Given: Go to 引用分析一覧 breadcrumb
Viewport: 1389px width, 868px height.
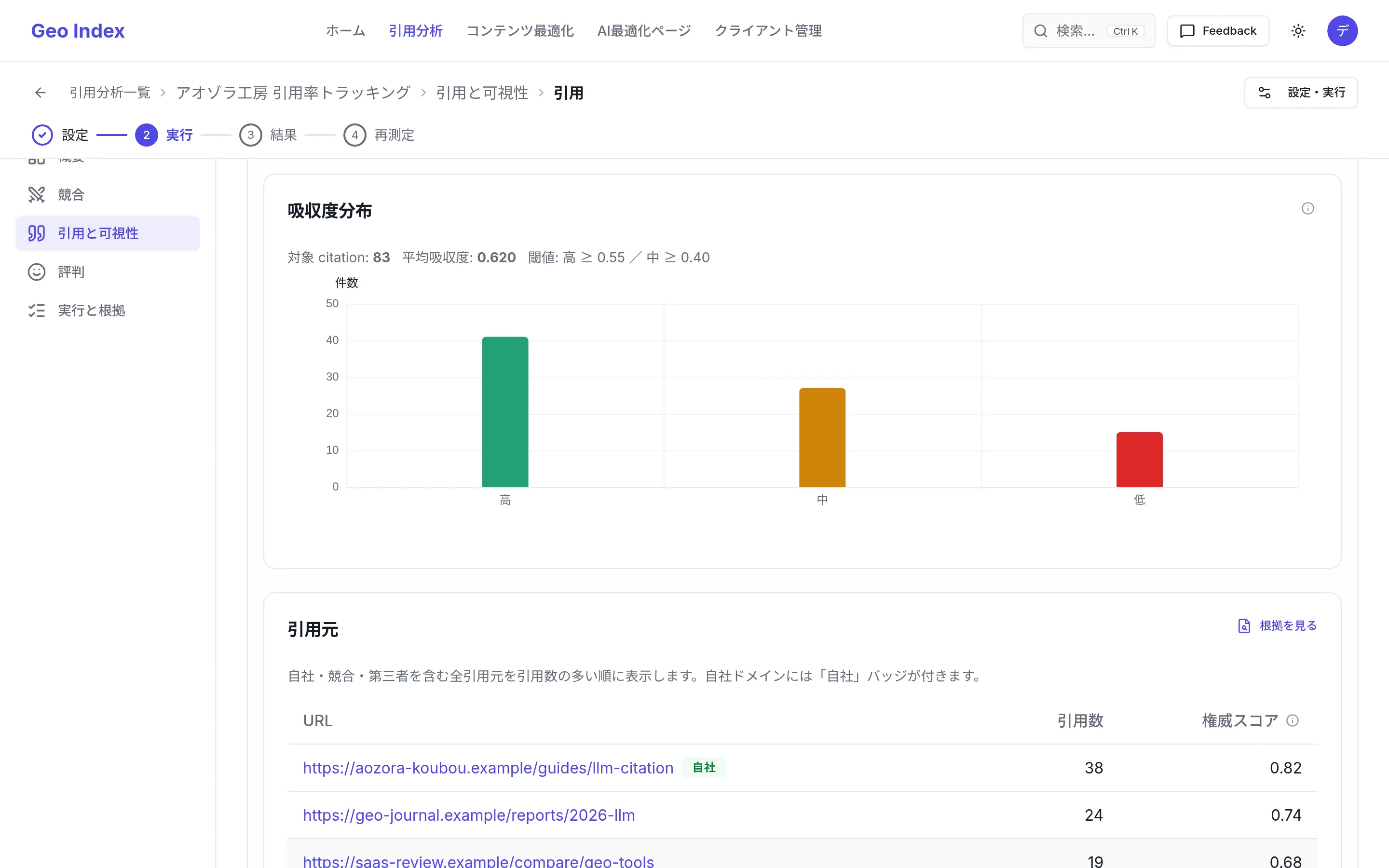Looking at the screenshot, I should [109, 93].
